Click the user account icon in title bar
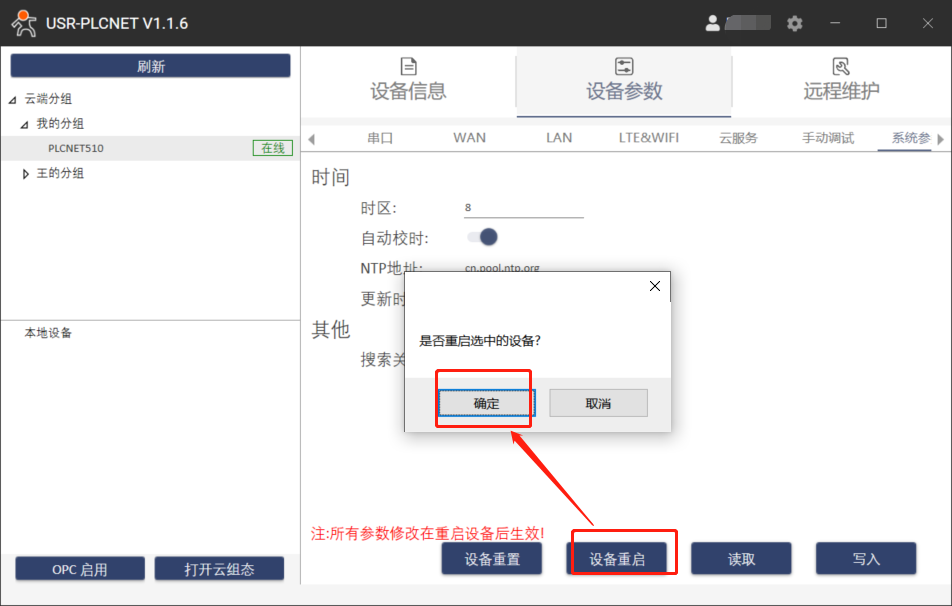The width and height of the screenshot is (952, 606). pos(712,23)
